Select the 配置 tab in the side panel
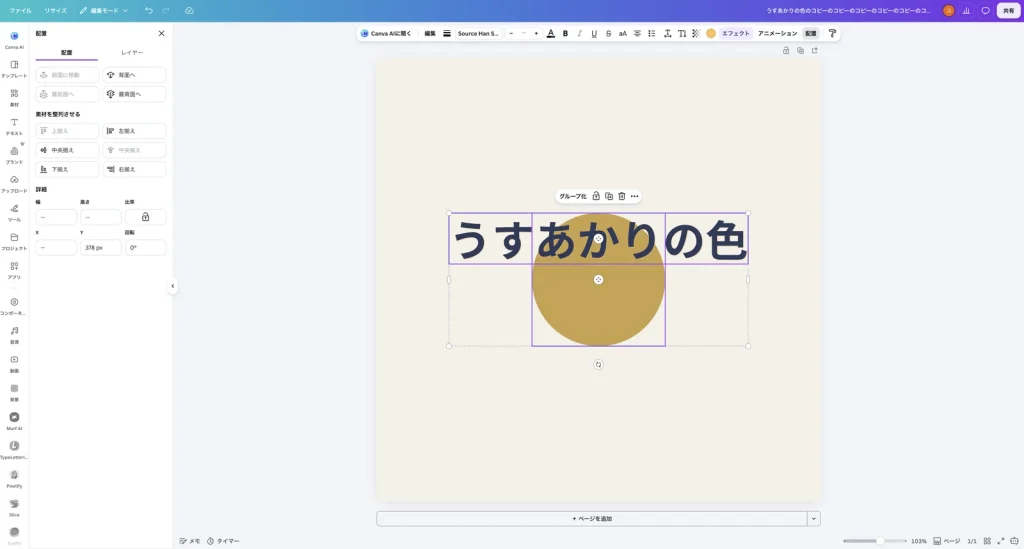 (x=67, y=52)
